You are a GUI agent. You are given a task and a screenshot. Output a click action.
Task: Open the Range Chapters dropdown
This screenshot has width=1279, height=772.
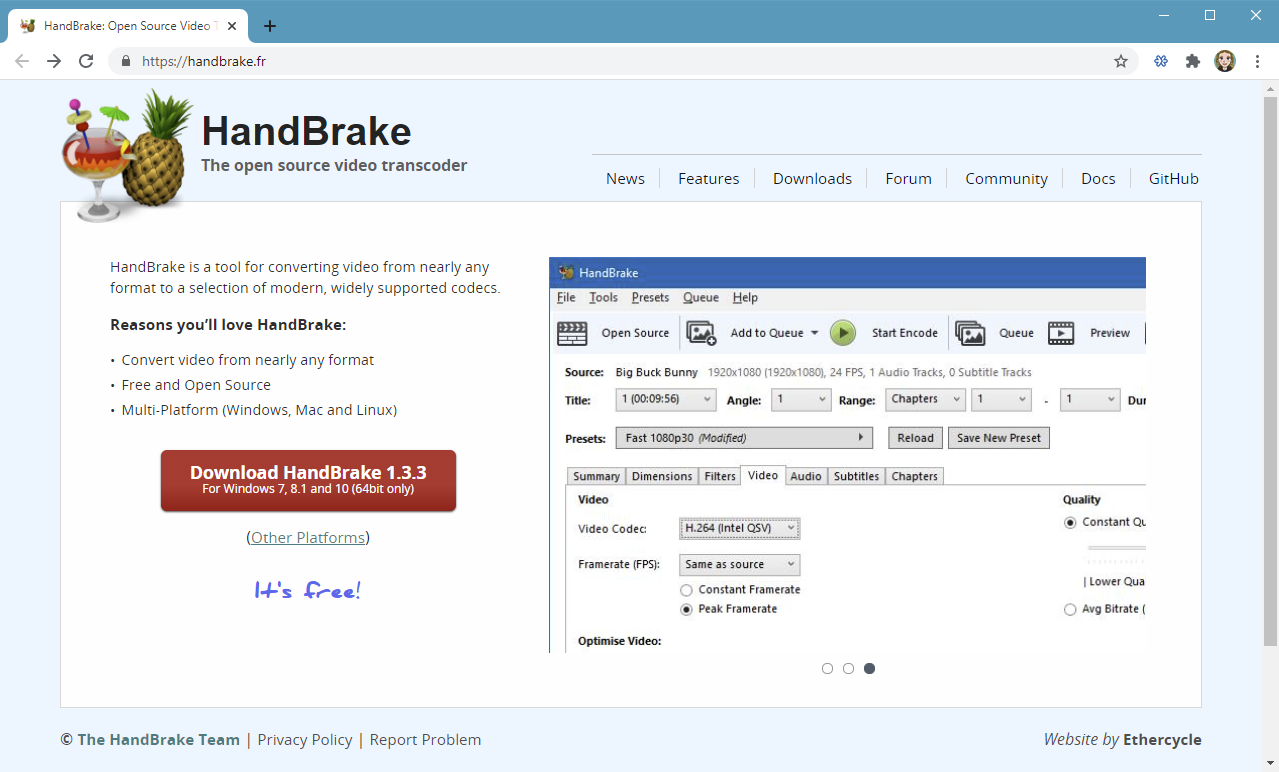pyautogui.click(x=925, y=399)
